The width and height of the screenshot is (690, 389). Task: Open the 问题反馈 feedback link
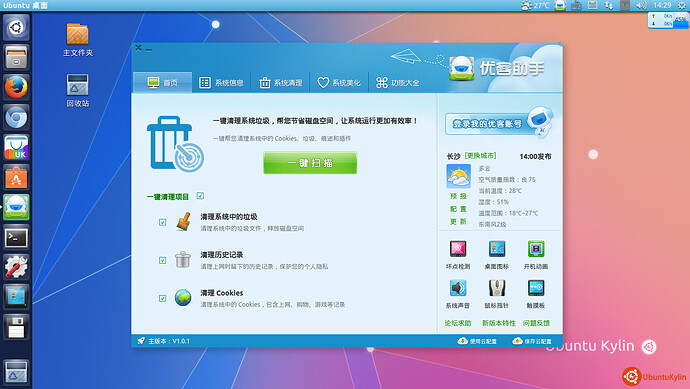[536, 323]
